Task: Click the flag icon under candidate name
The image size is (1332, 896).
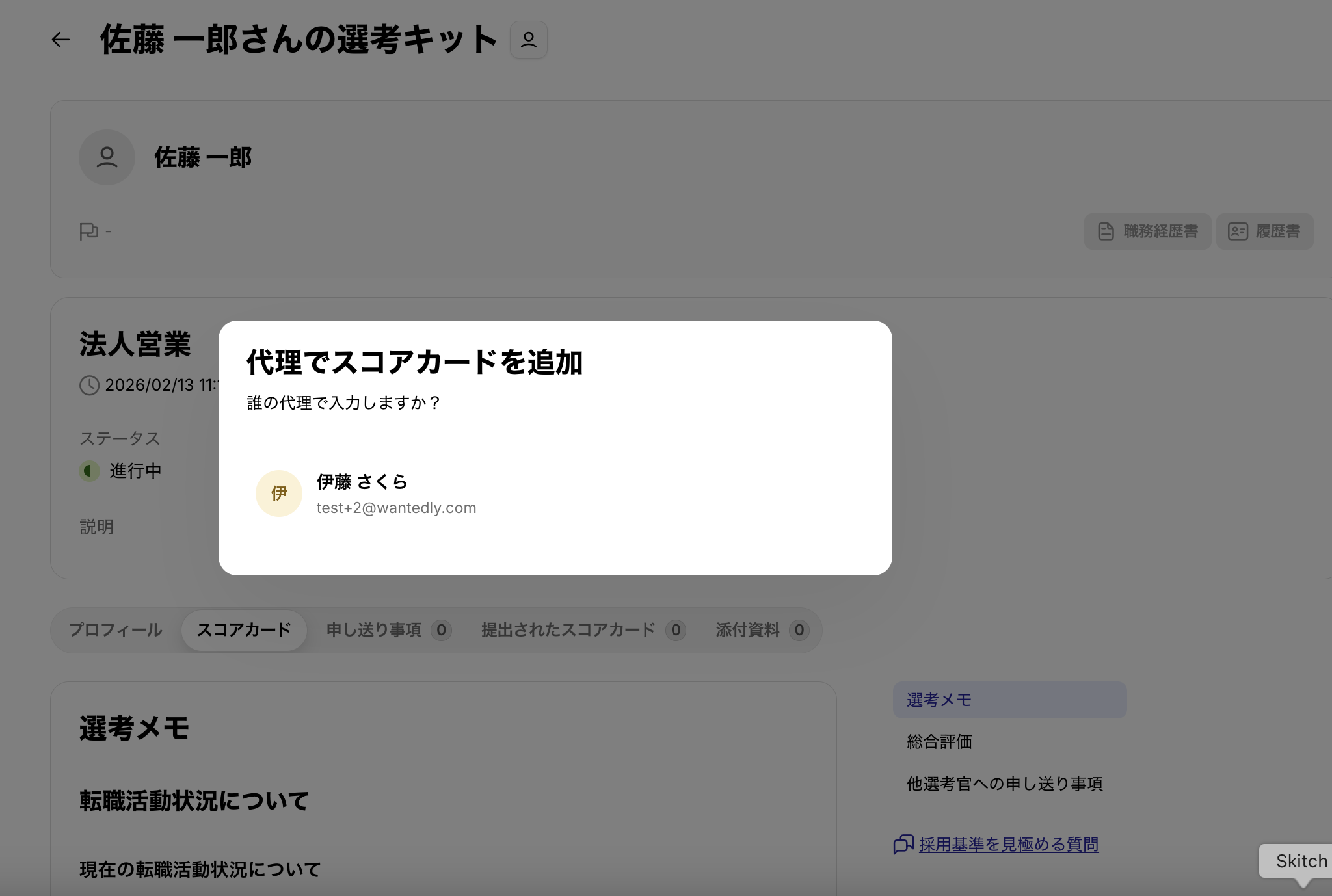Action: [88, 231]
